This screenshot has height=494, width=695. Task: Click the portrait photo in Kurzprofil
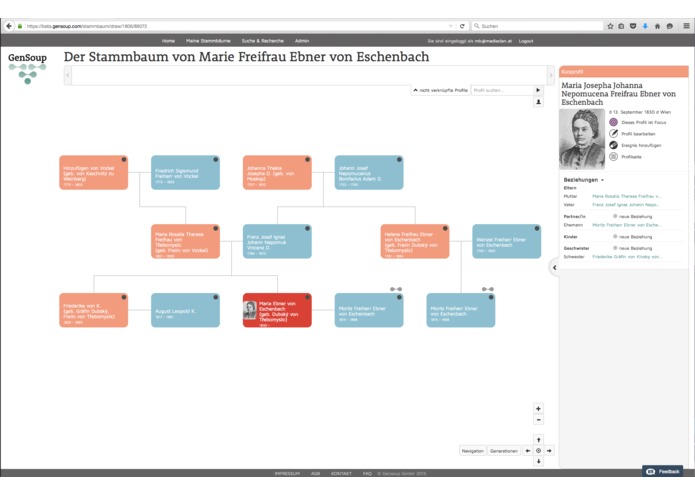(x=582, y=139)
